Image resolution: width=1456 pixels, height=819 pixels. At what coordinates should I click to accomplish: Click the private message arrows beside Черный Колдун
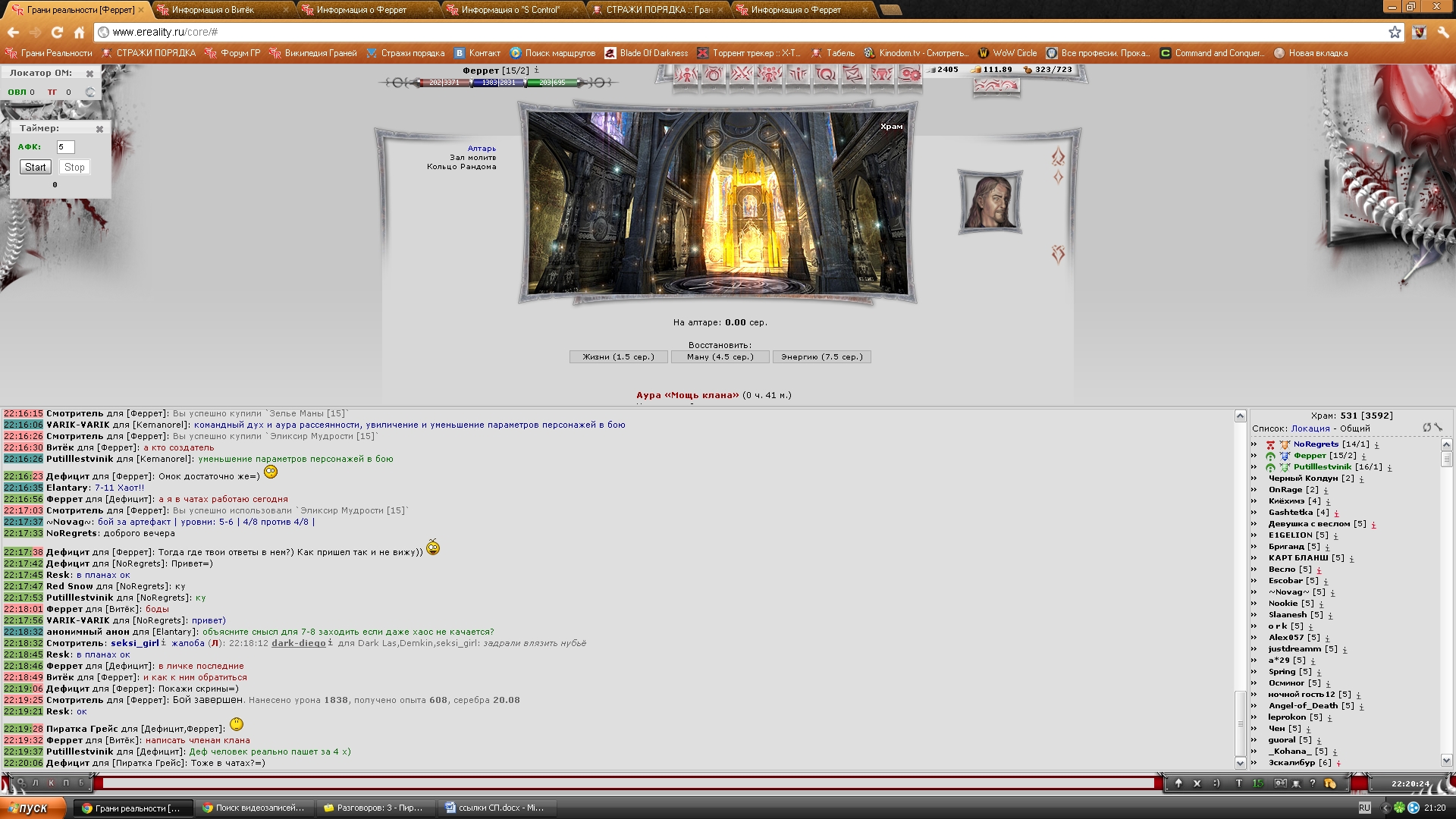pos(1254,479)
